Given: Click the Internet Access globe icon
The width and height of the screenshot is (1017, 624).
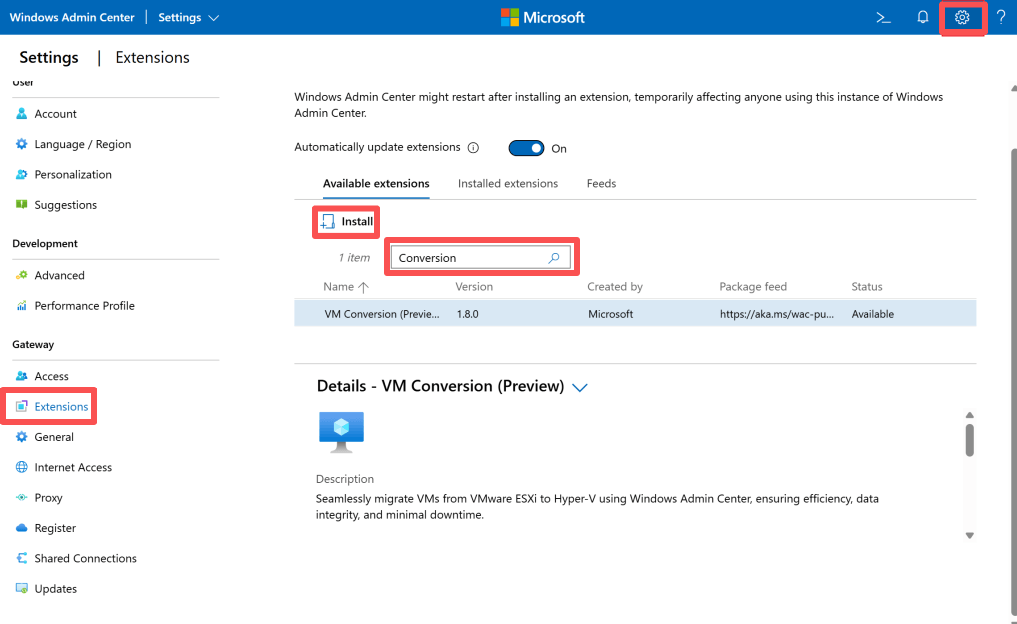Looking at the screenshot, I should pos(21,467).
